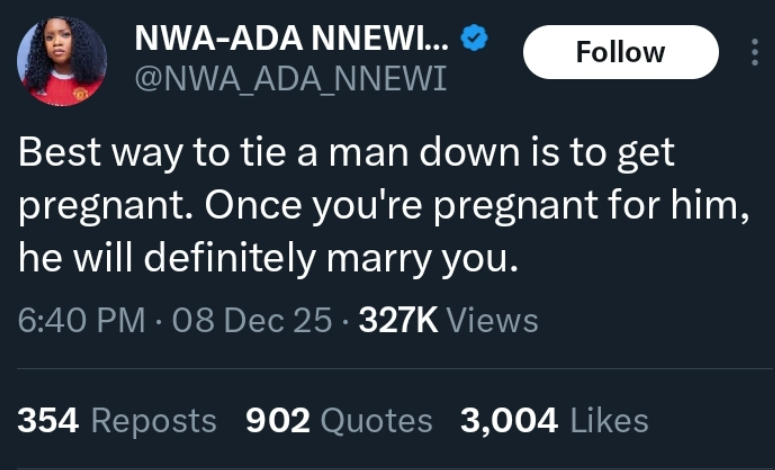Screen dimensions: 775x470
Task: Click the tweet line starting "Best way"
Action: (347, 155)
